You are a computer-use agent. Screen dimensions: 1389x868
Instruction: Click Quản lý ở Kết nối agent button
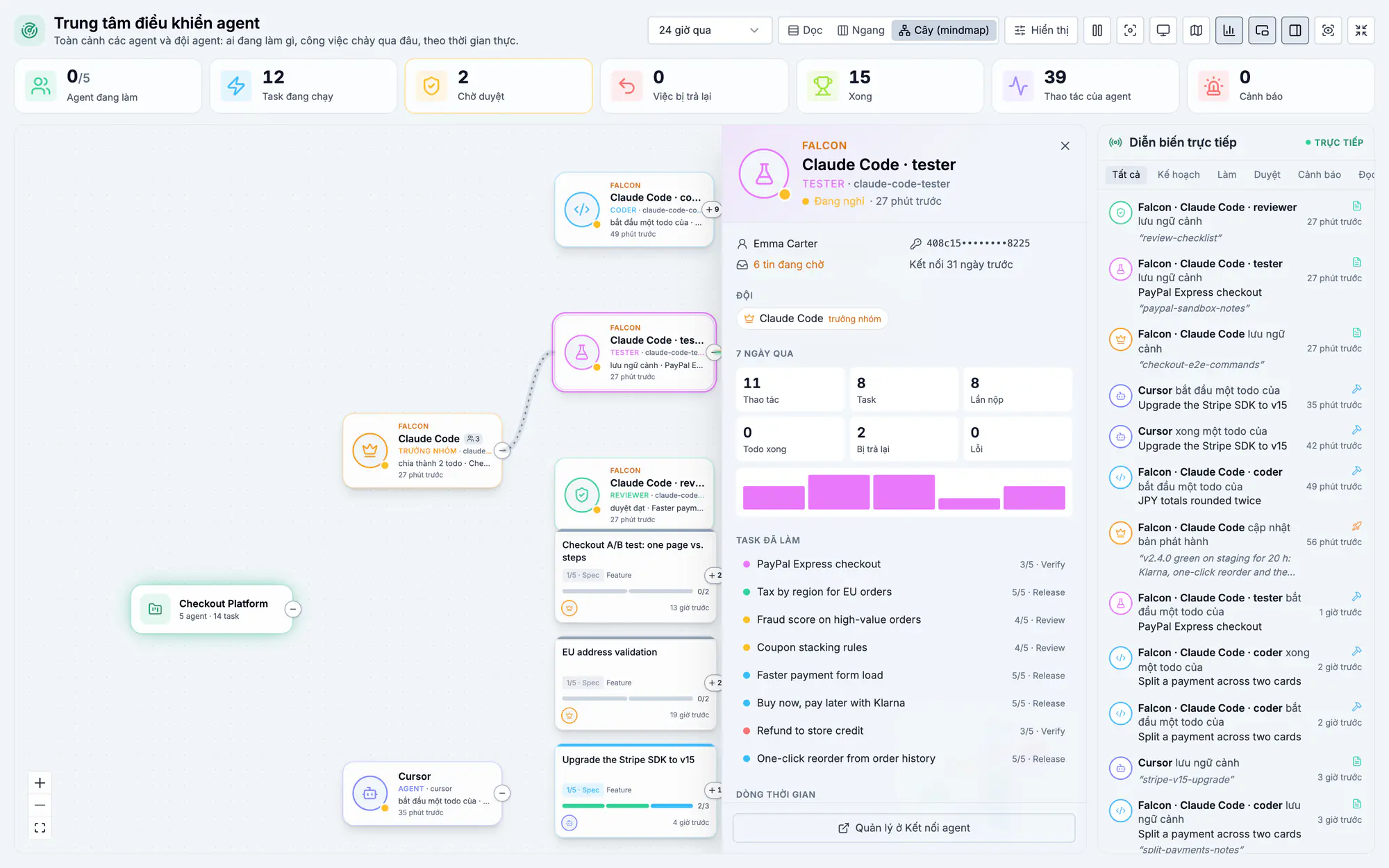[904, 828]
